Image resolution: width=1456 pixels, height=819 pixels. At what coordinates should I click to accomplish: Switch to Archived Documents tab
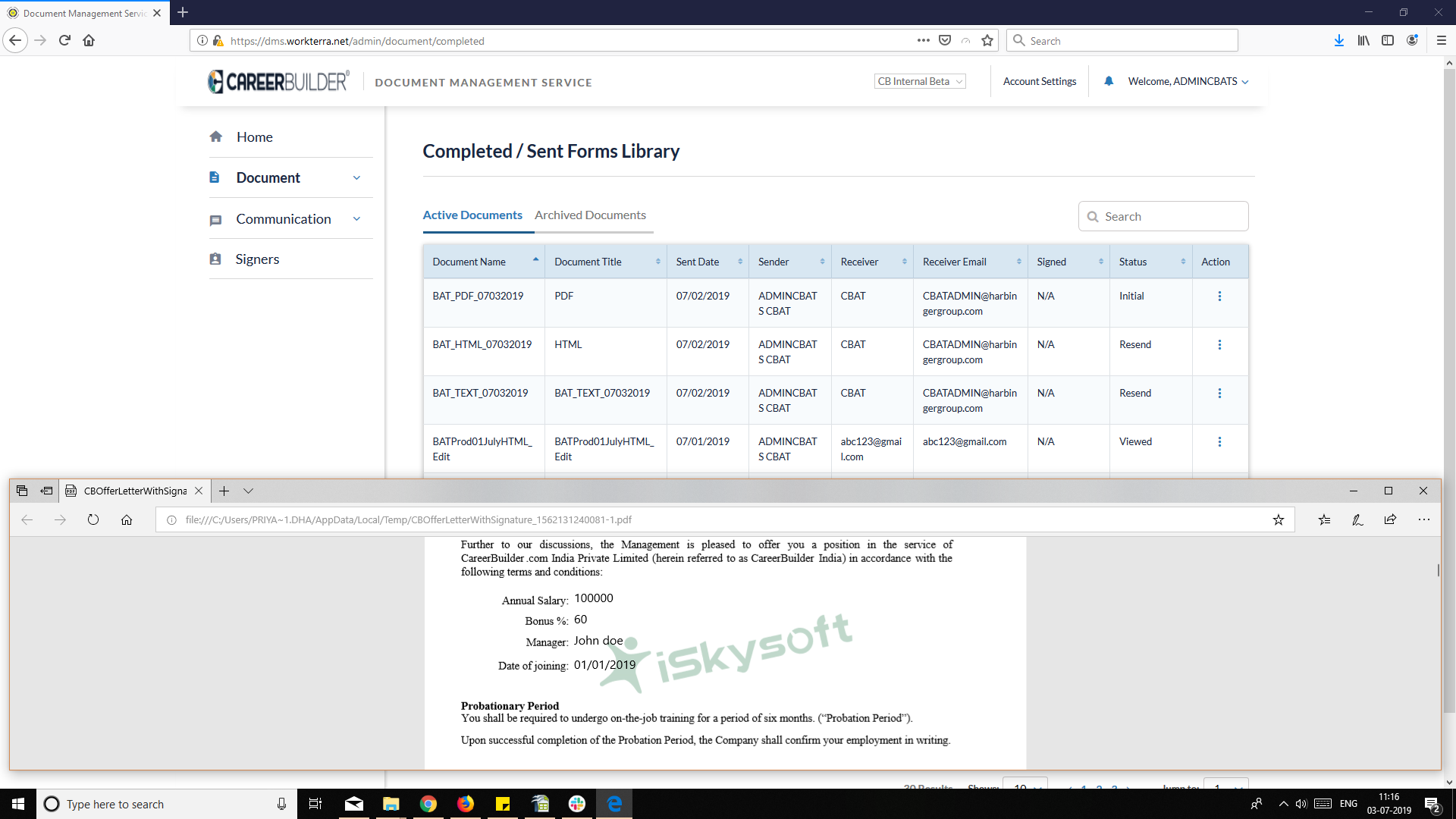590,215
